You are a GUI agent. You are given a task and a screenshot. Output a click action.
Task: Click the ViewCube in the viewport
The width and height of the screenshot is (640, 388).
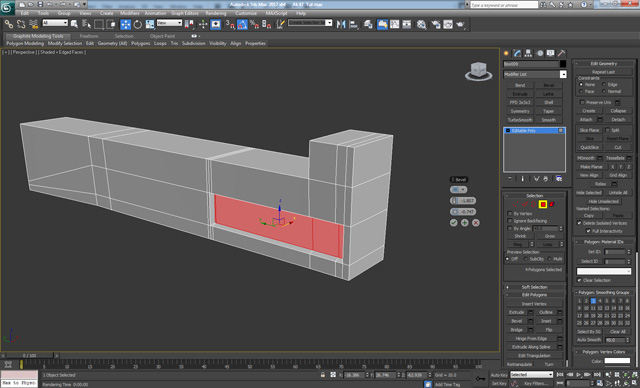478,71
